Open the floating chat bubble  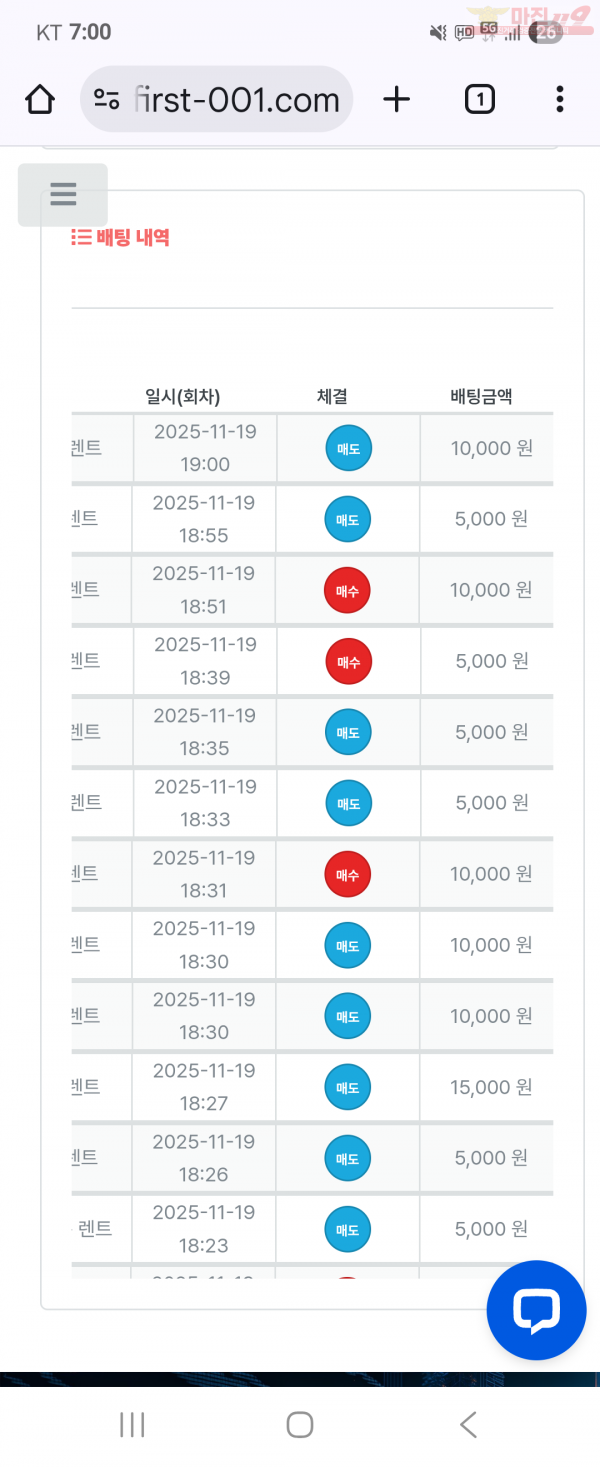[x=536, y=1310]
